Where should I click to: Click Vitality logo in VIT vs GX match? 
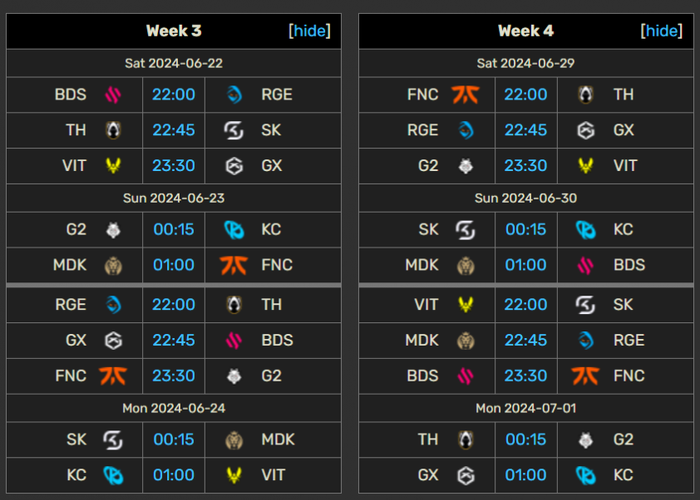tap(113, 166)
